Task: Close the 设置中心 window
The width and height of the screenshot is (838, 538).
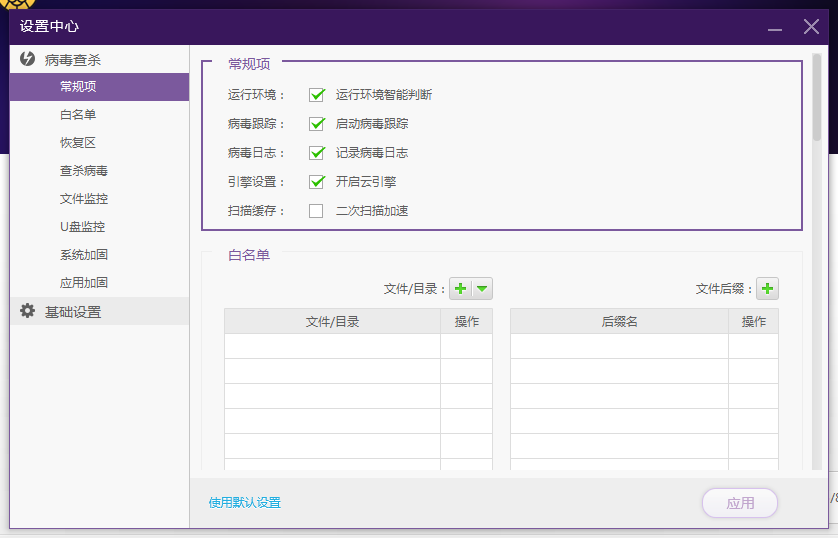Action: (811, 26)
